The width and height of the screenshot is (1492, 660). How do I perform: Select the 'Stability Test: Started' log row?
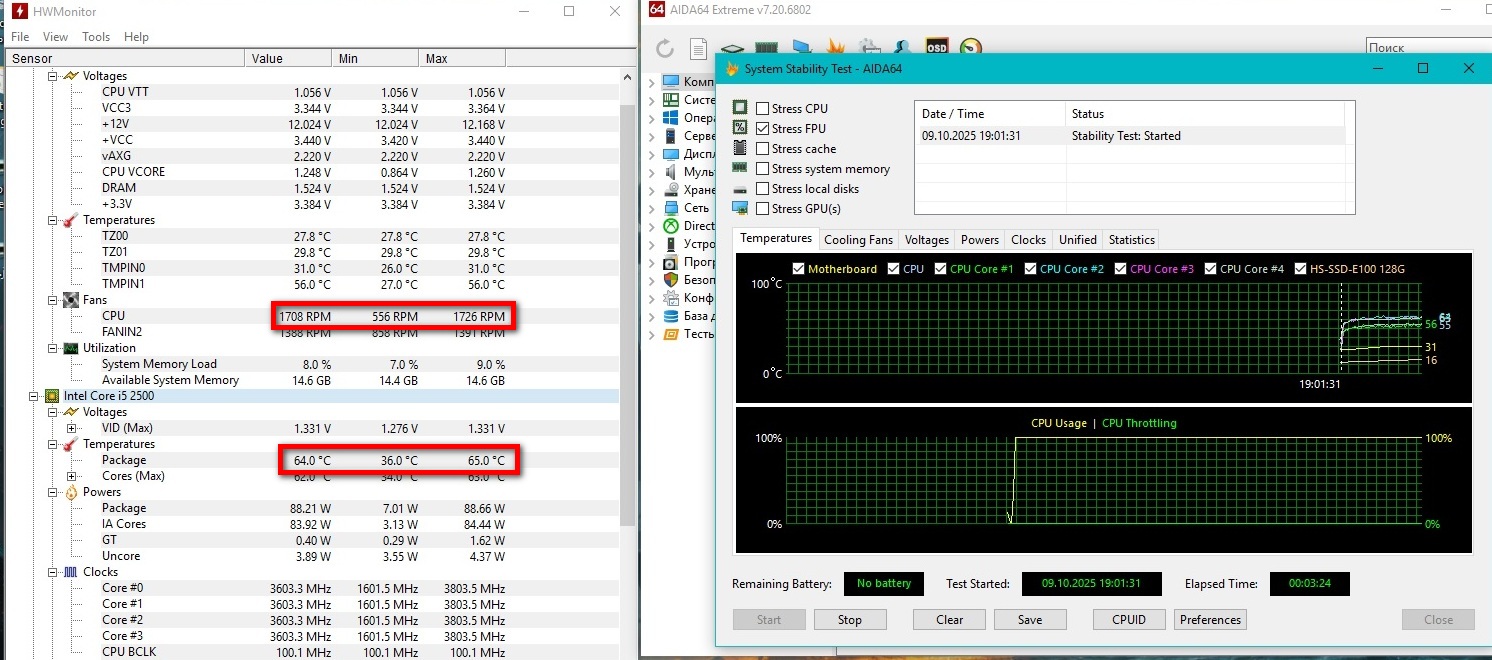point(1130,136)
